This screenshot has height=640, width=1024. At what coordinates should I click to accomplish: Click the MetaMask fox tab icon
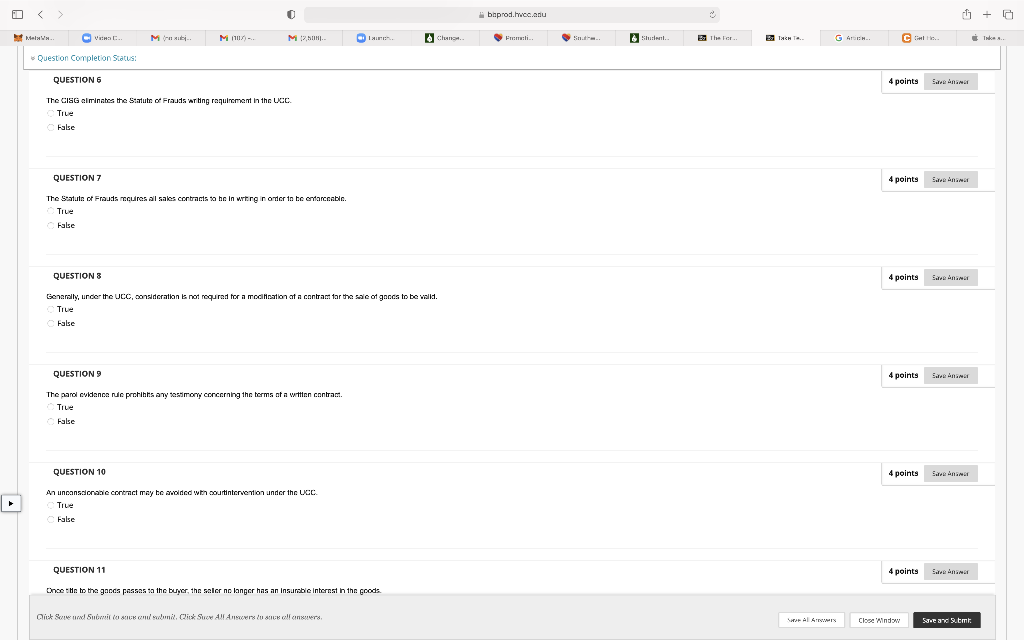18,38
